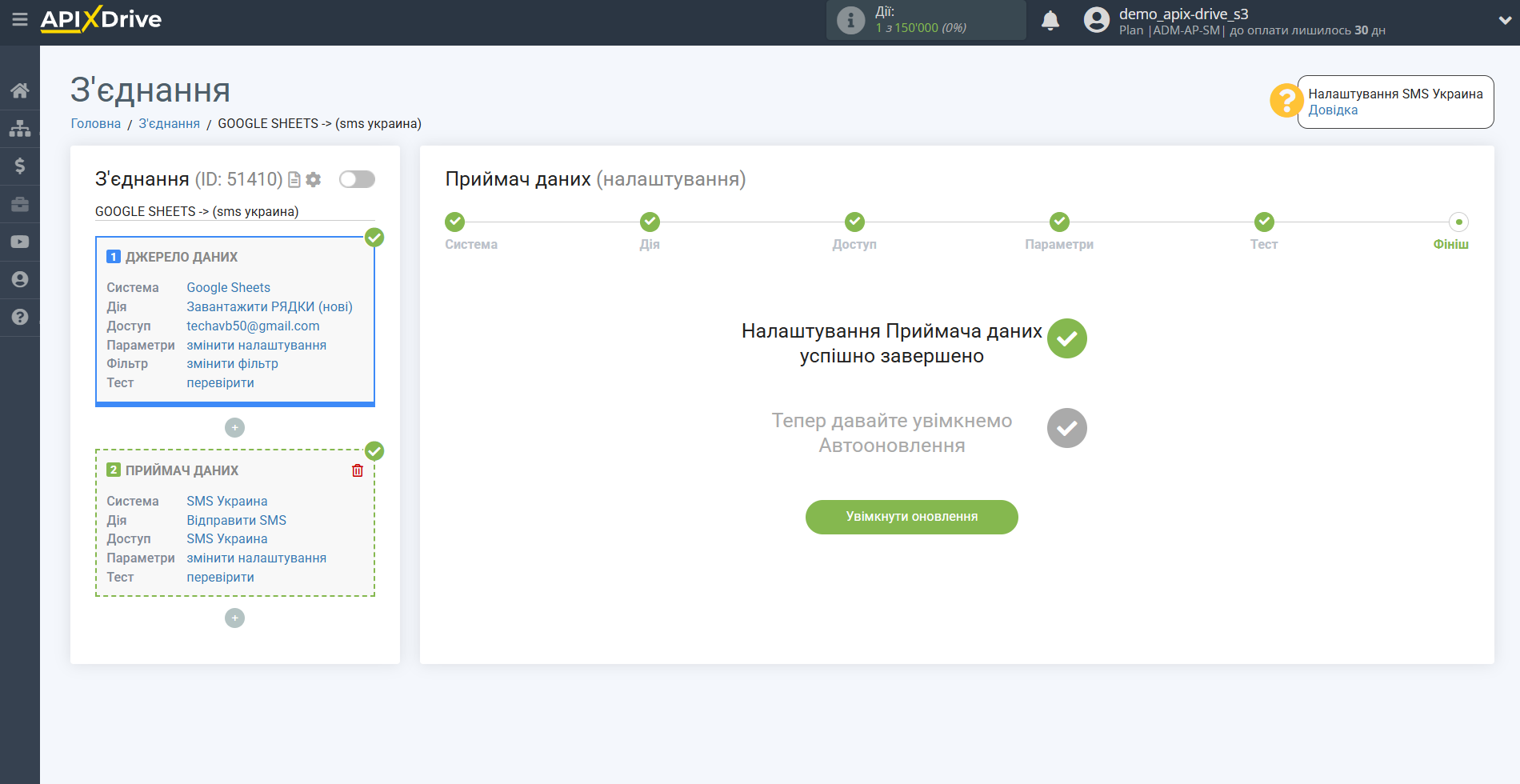
Task: Delete the data receiver block
Action: click(358, 470)
